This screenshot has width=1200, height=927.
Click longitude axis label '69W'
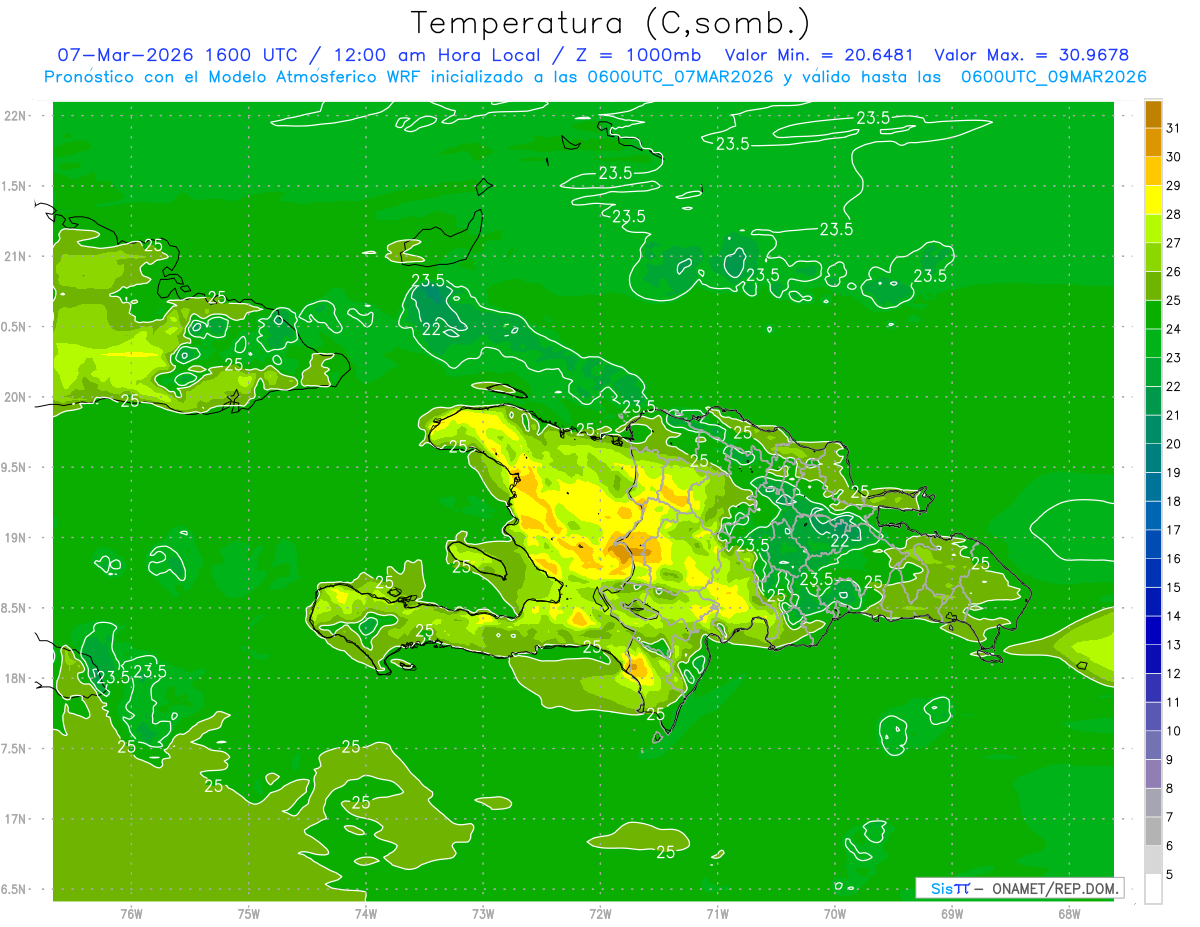(952, 914)
